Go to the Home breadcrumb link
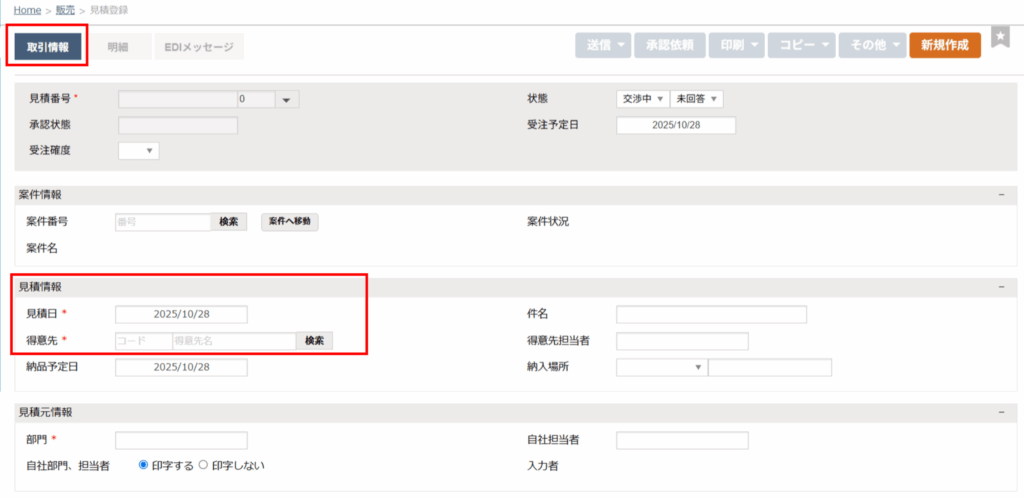This screenshot has width=1024, height=498. pos(27,10)
